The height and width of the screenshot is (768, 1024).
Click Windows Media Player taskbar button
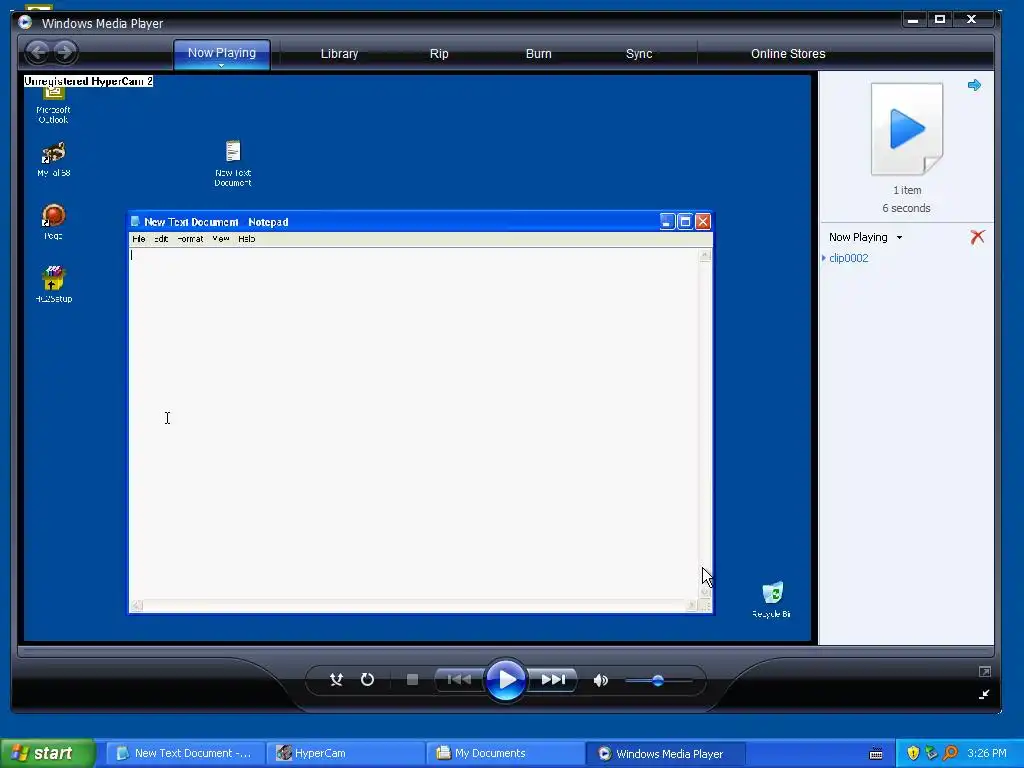665,753
